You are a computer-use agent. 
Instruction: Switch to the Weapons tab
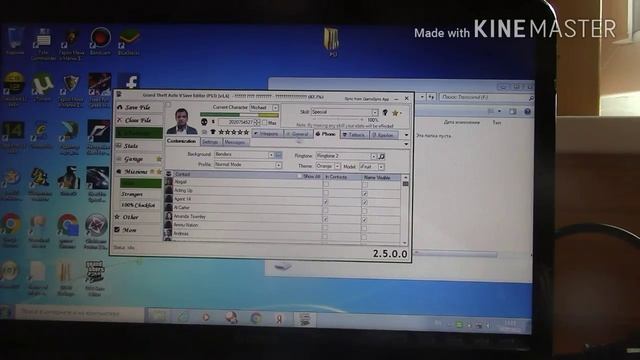(x=267, y=133)
